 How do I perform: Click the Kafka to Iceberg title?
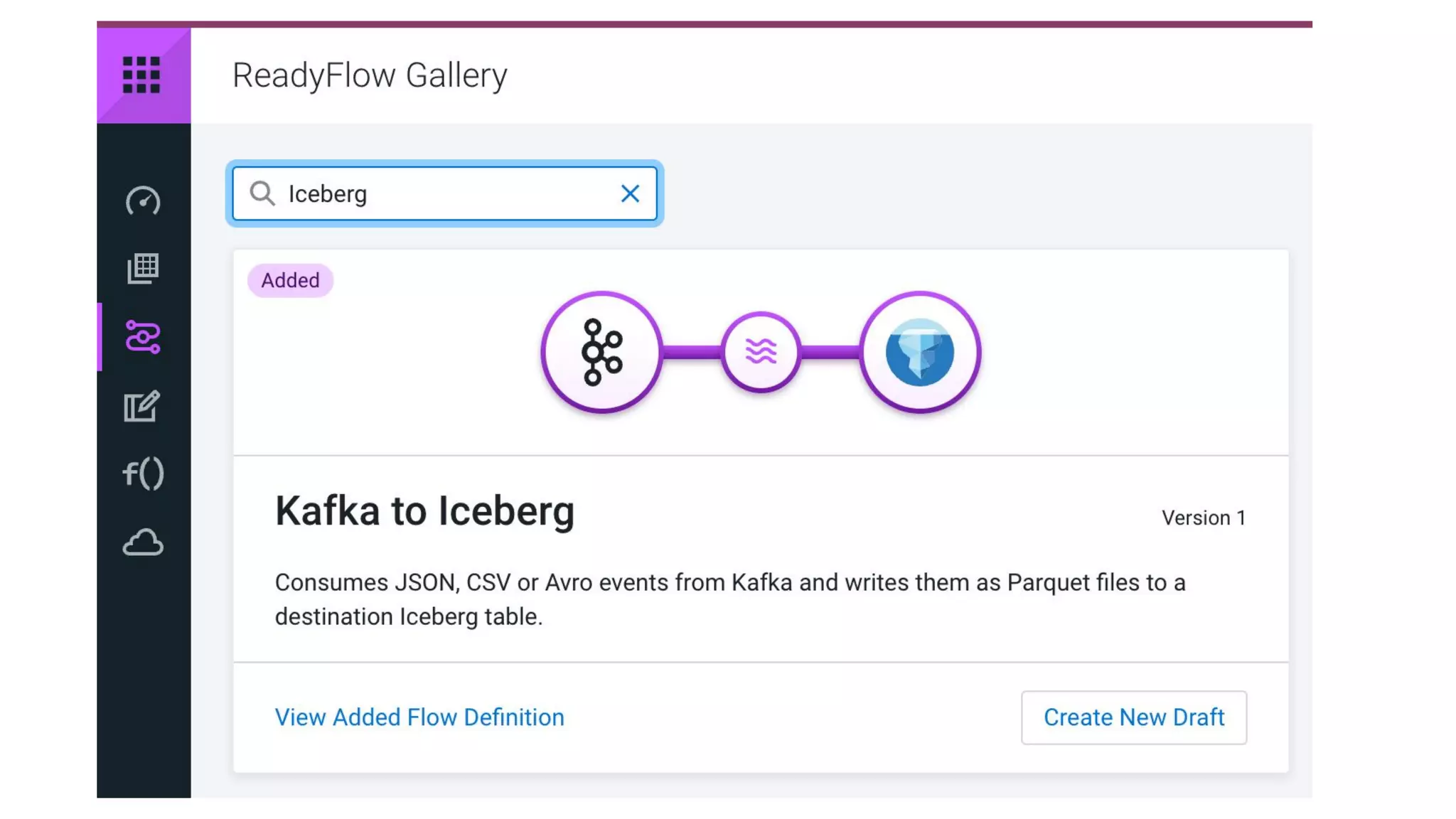point(424,511)
